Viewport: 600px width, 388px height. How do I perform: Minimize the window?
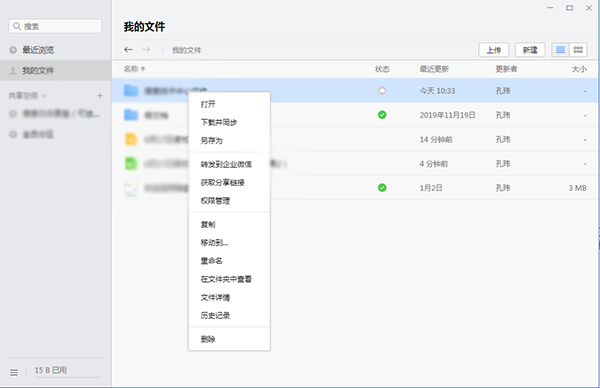pyautogui.click(x=550, y=8)
